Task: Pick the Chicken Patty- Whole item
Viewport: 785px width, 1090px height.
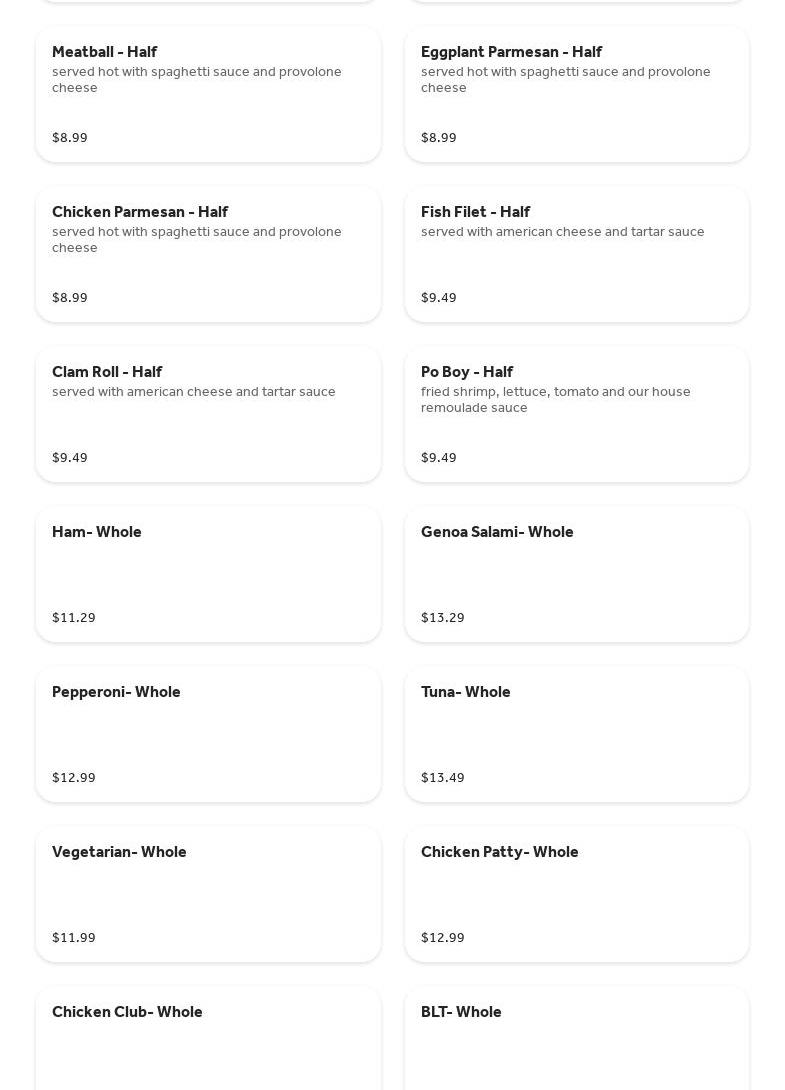Action: pyautogui.click(x=576, y=894)
